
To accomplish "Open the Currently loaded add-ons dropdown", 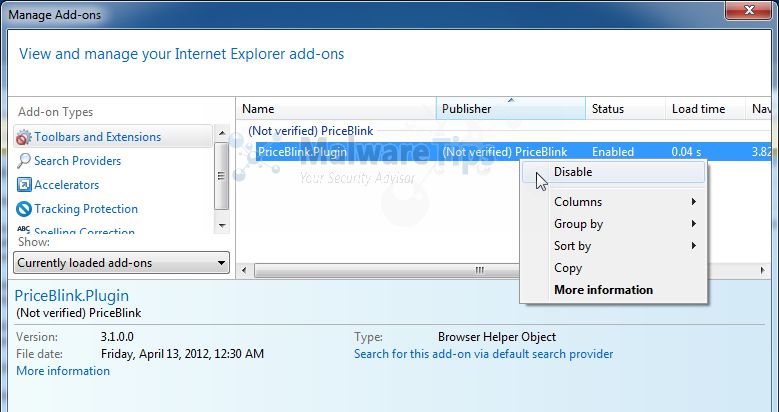I will [121, 263].
